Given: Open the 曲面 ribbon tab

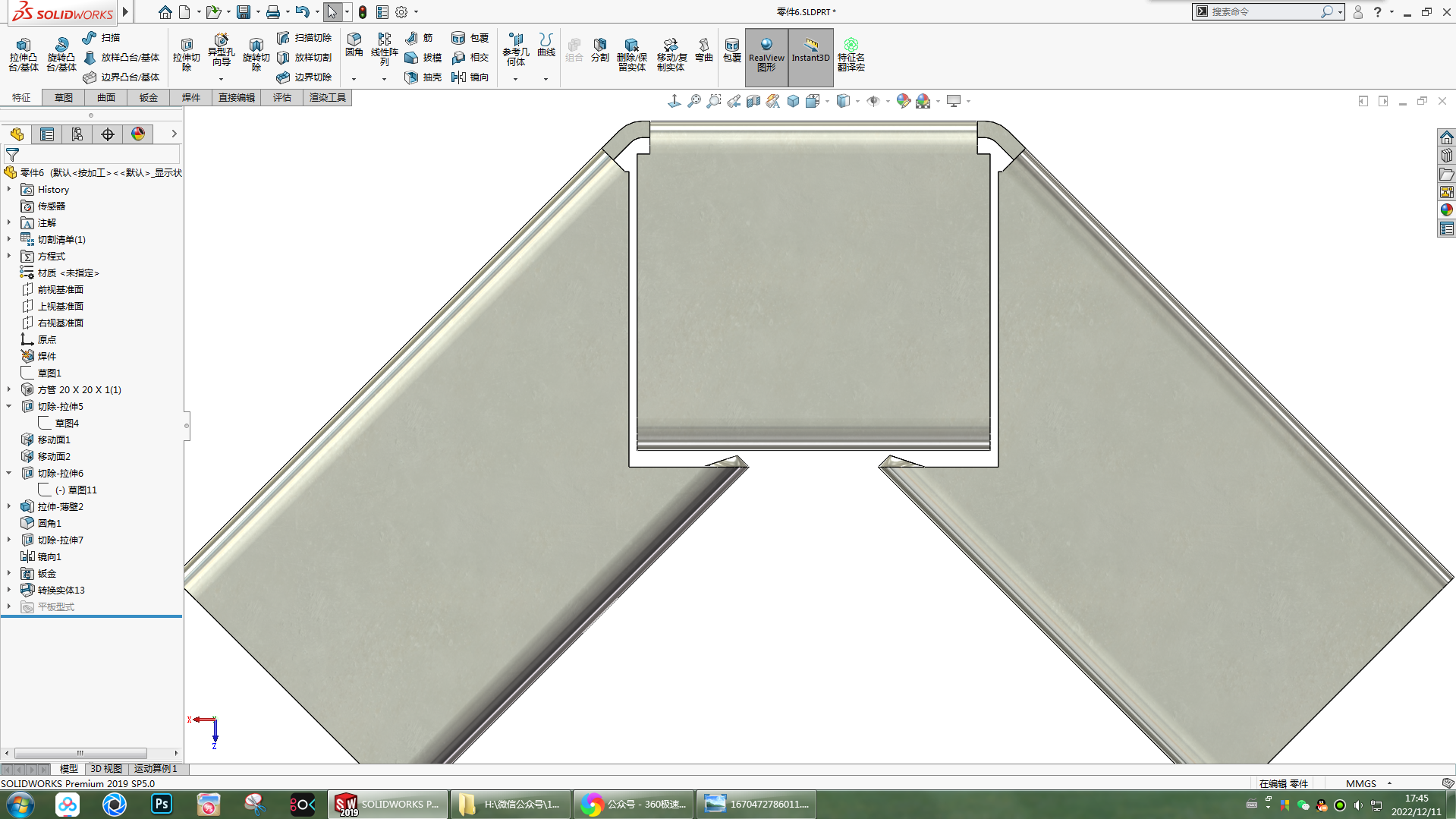Looking at the screenshot, I should 106,97.
